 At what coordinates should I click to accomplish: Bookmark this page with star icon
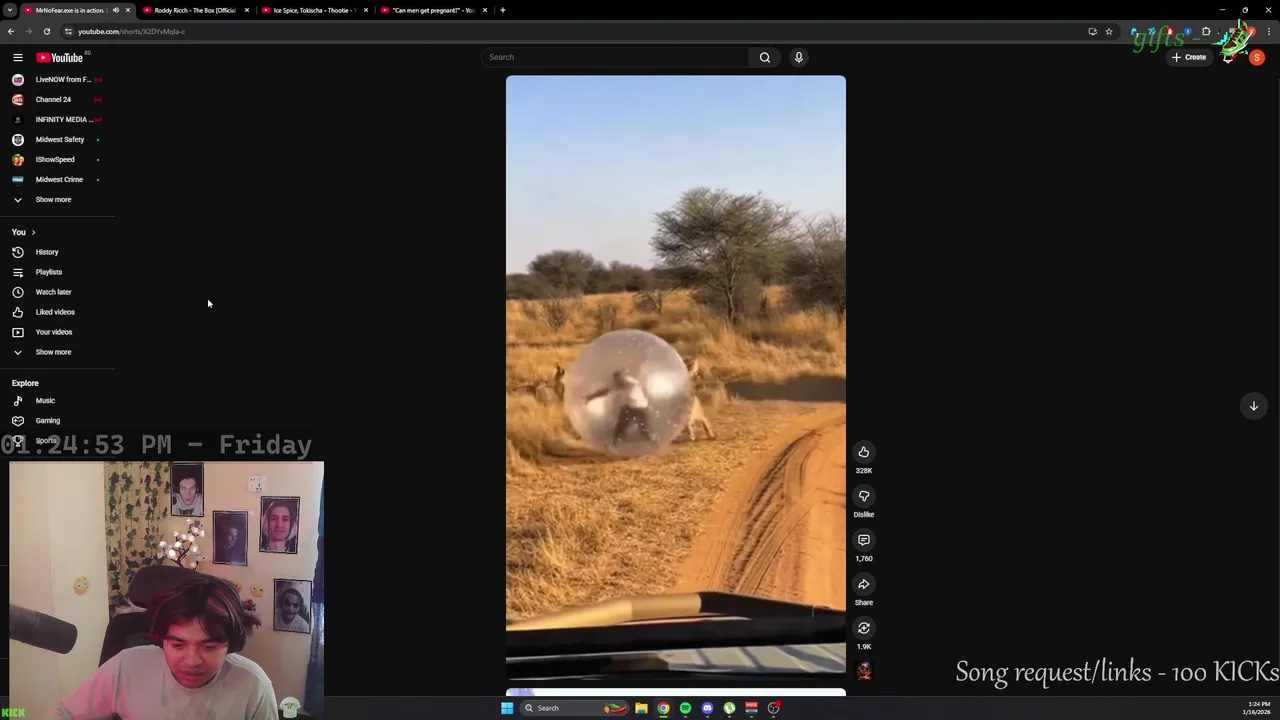(x=1109, y=31)
